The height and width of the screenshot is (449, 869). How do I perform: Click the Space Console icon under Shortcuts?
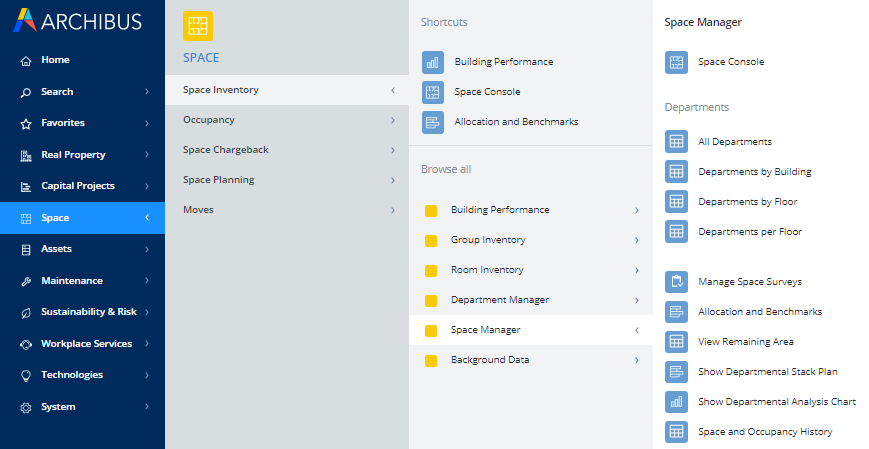(x=433, y=92)
